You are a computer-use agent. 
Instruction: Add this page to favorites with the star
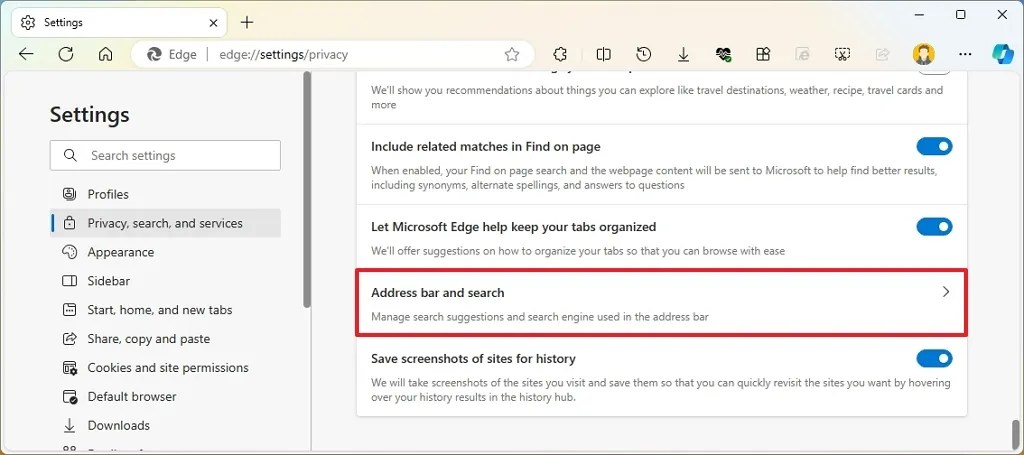click(x=512, y=55)
